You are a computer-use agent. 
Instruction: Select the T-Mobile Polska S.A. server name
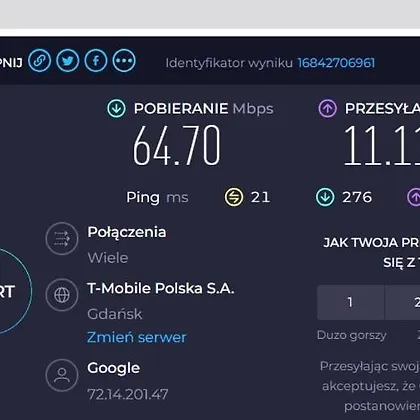[161, 288]
